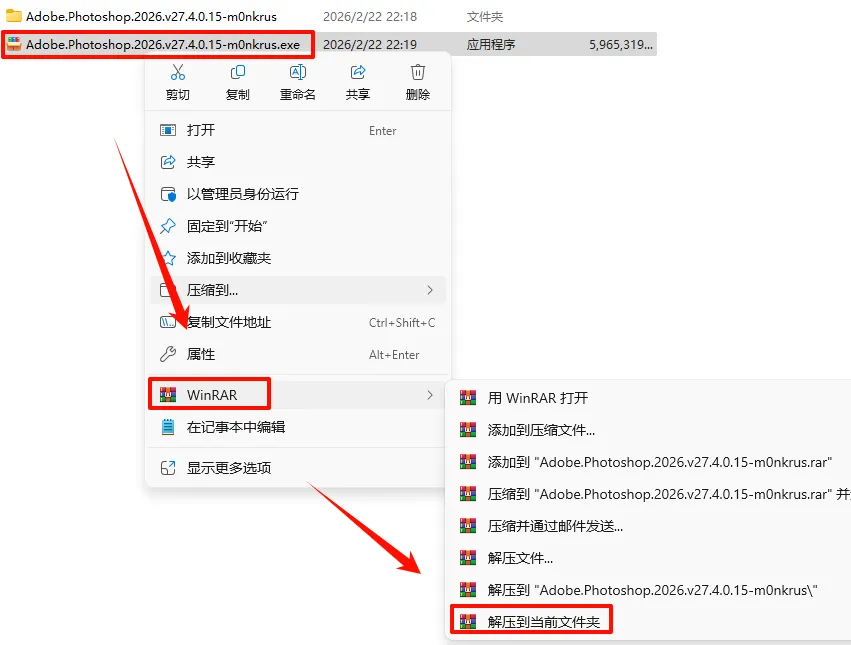Open the WinRAR context menu entry

tap(297, 395)
